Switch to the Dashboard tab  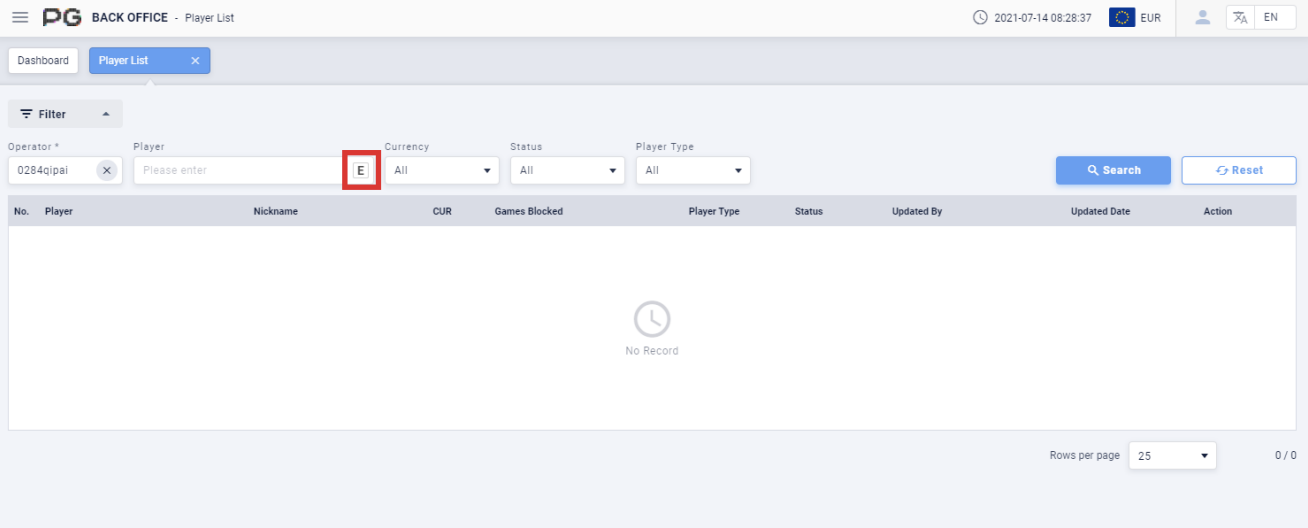[x=43, y=61]
